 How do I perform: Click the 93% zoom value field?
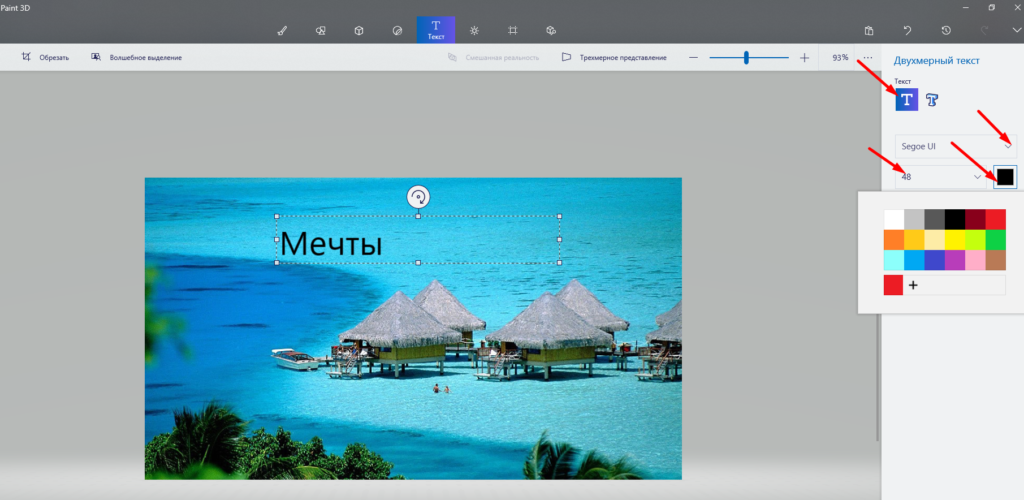pos(840,57)
